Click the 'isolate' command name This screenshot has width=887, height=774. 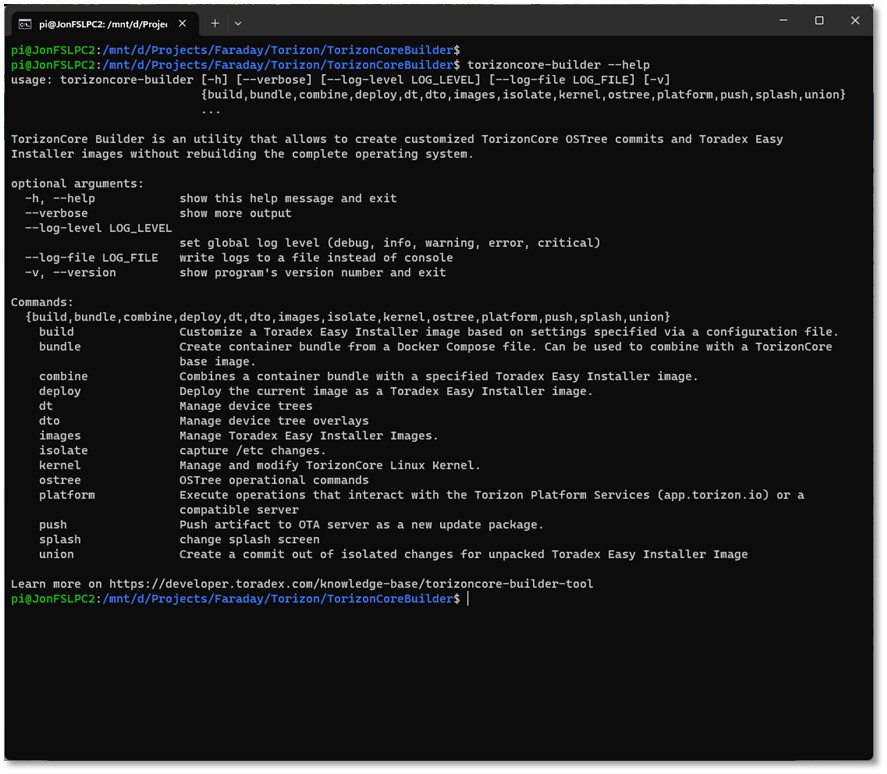click(63, 450)
